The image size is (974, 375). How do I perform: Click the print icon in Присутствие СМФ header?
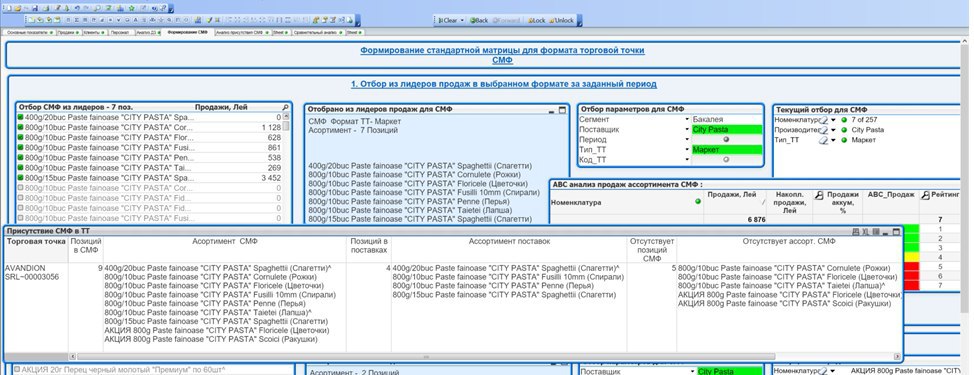[x=856, y=232]
